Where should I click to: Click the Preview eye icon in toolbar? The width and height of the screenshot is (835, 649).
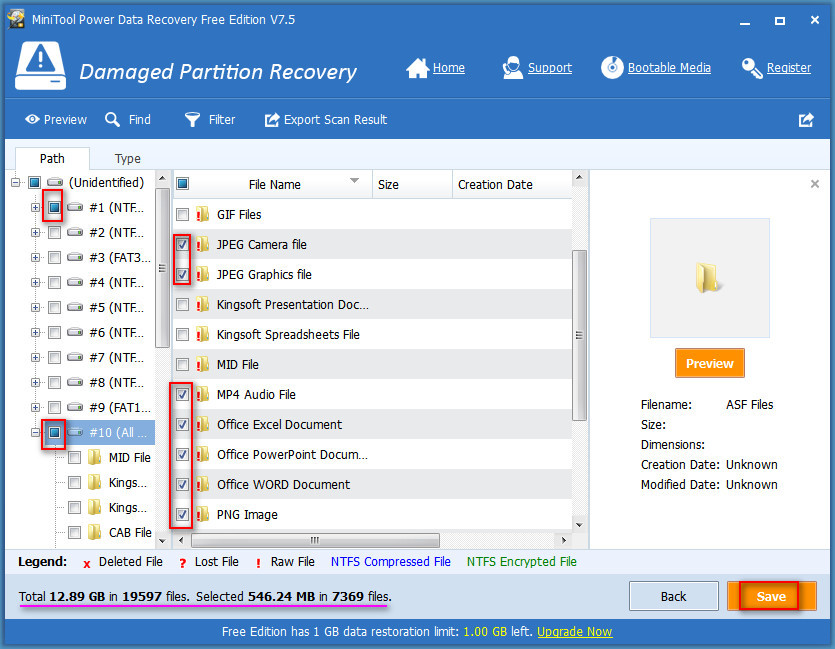pos(32,119)
